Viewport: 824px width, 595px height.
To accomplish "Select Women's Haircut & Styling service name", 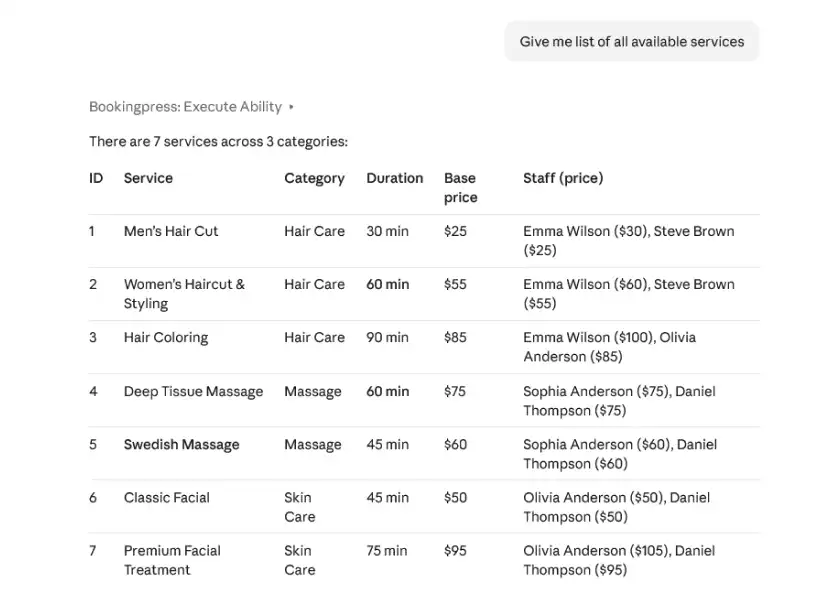I will (x=184, y=294).
